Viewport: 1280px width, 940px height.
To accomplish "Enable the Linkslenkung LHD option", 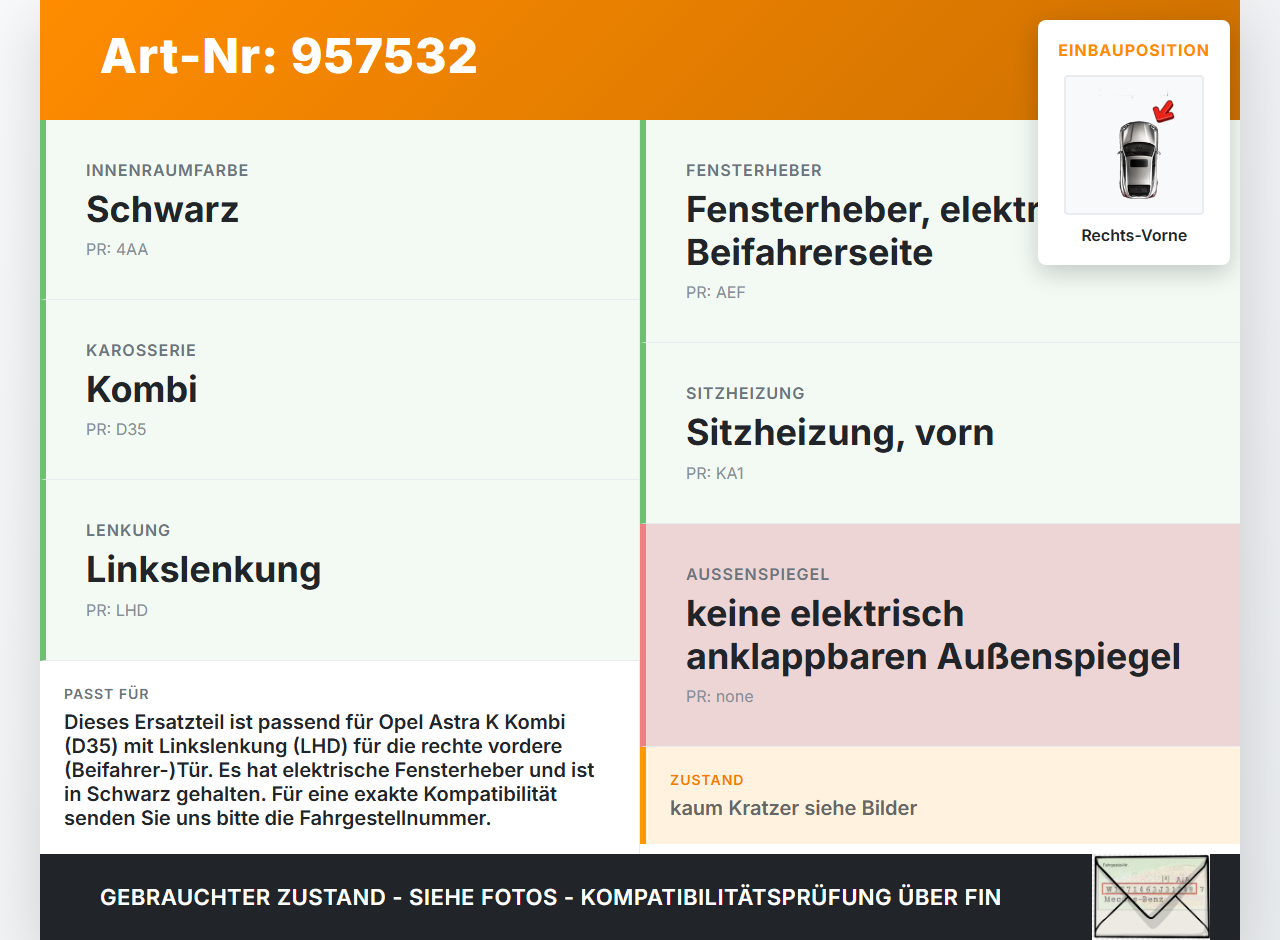I will (204, 569).
